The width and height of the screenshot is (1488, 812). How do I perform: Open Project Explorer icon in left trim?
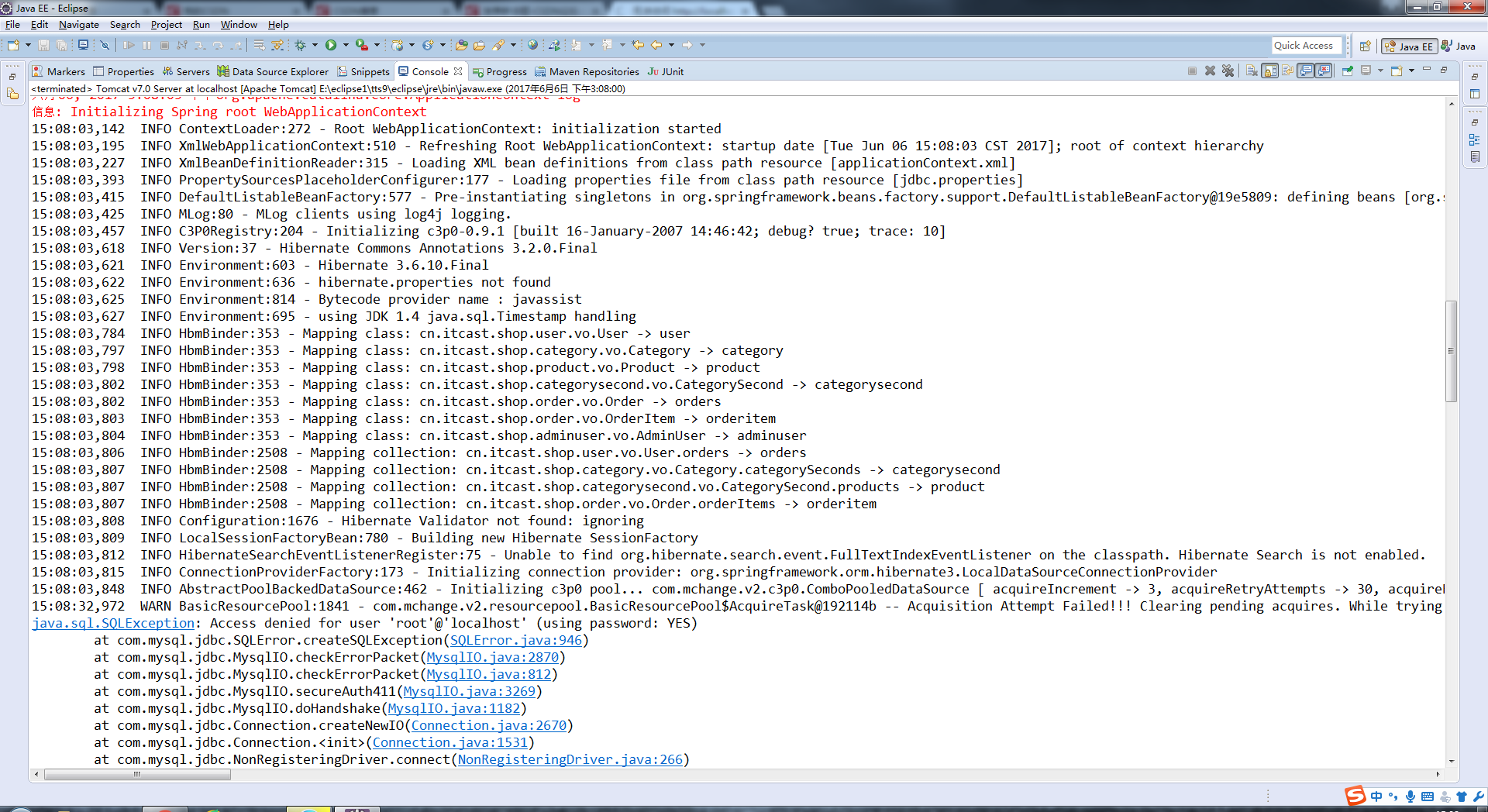tap(12, 94)
